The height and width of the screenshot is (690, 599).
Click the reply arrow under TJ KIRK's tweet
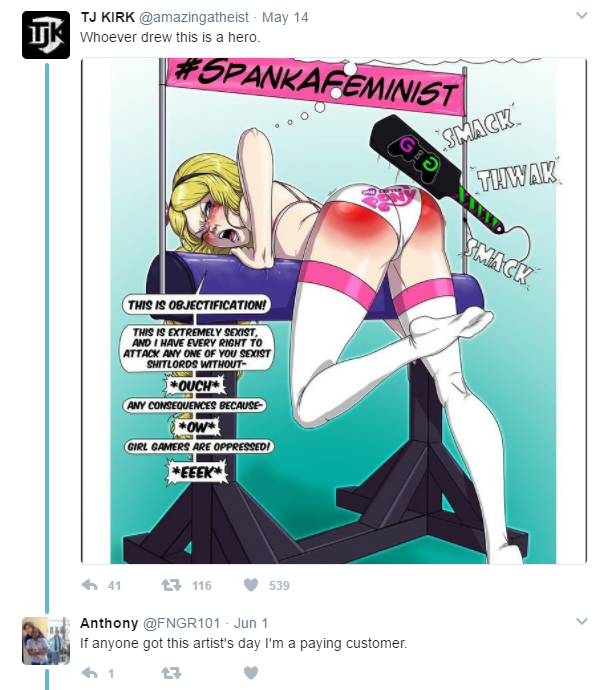tap(90, 585)
